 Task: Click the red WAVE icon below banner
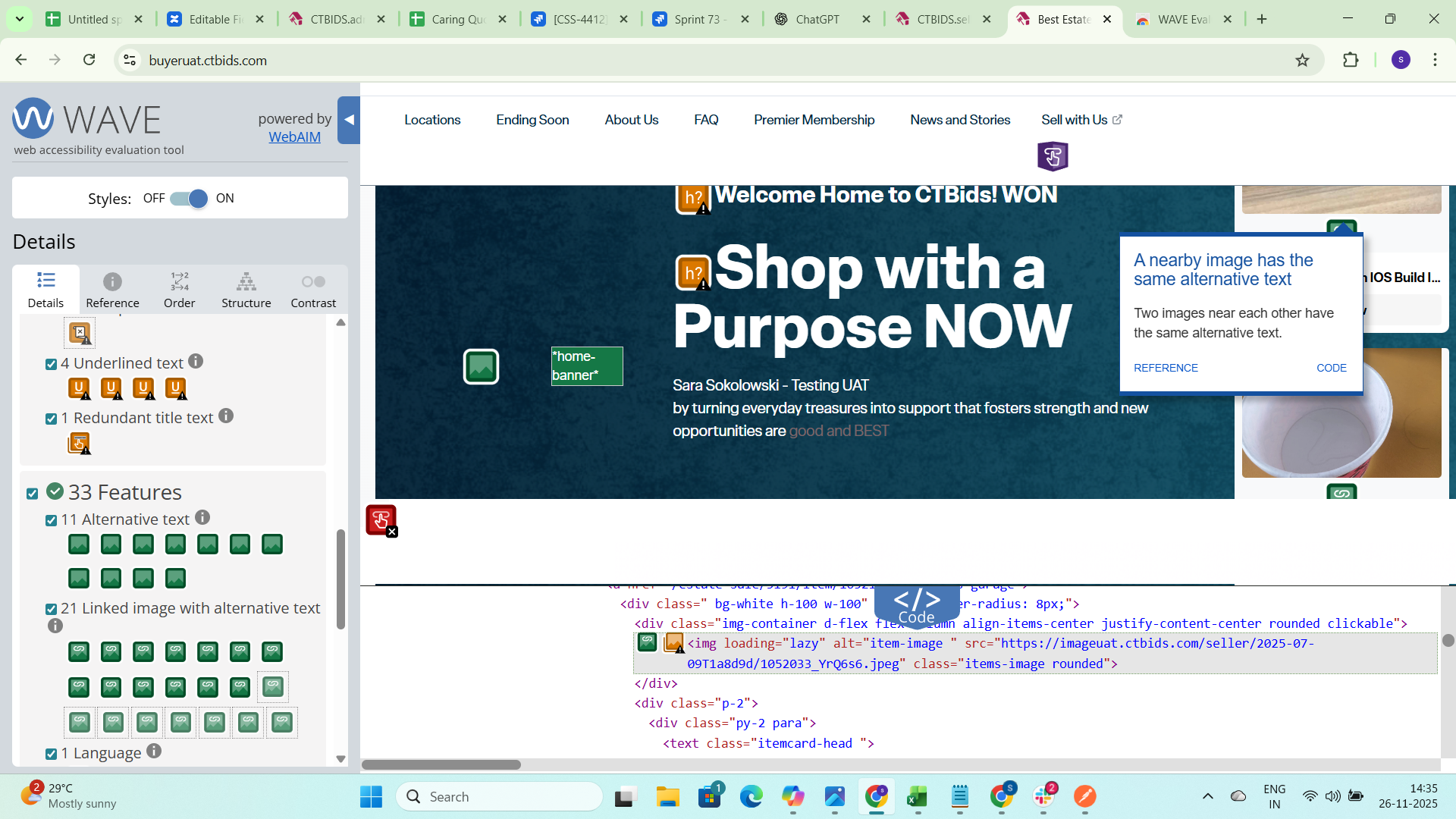[381, 520]
